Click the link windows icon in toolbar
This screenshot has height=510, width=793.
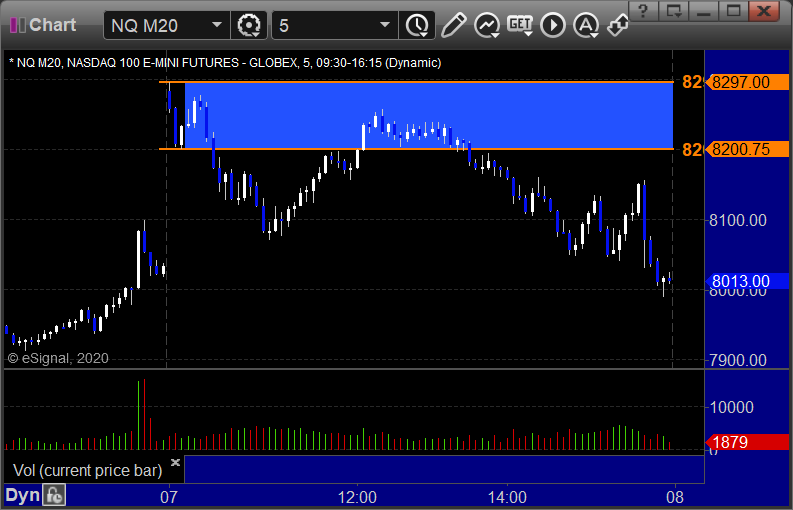tap(618, 25)
